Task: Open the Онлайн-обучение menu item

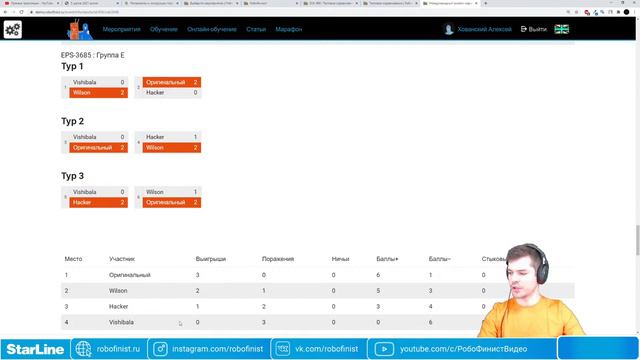Action: point(212,29)
